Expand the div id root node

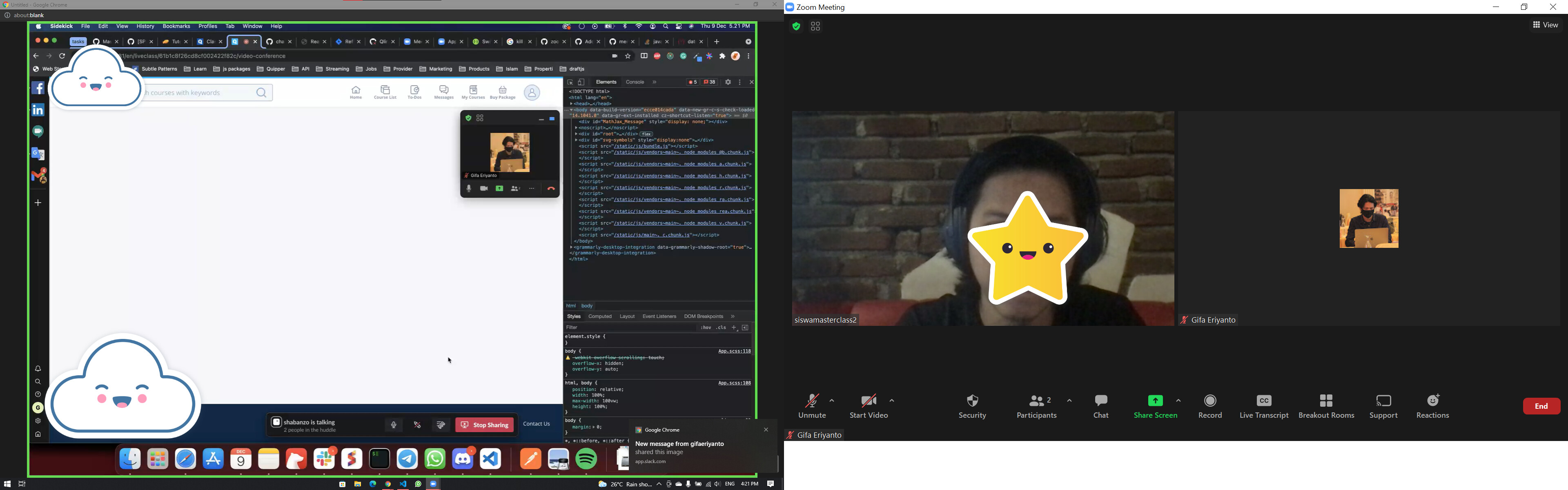pos(577,134)
